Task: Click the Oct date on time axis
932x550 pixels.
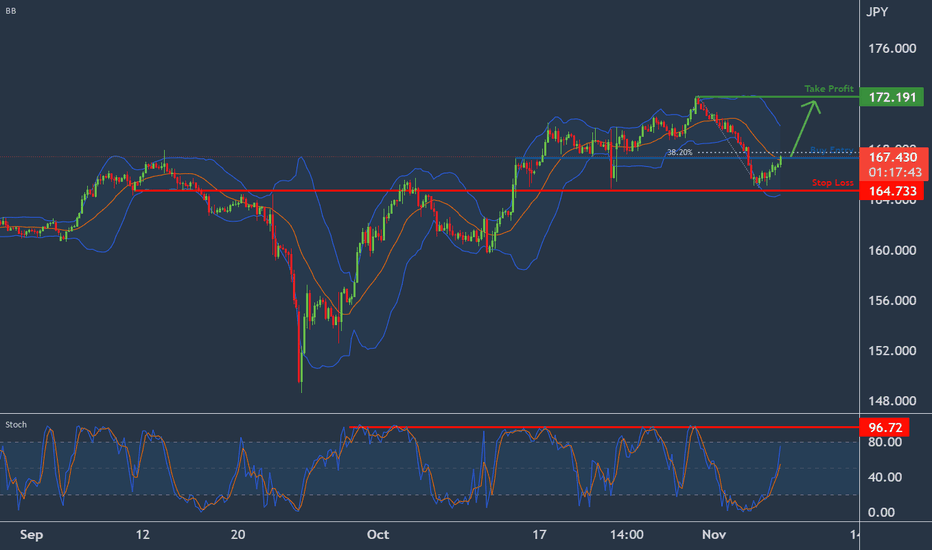Action: click(x=378, y=535)
